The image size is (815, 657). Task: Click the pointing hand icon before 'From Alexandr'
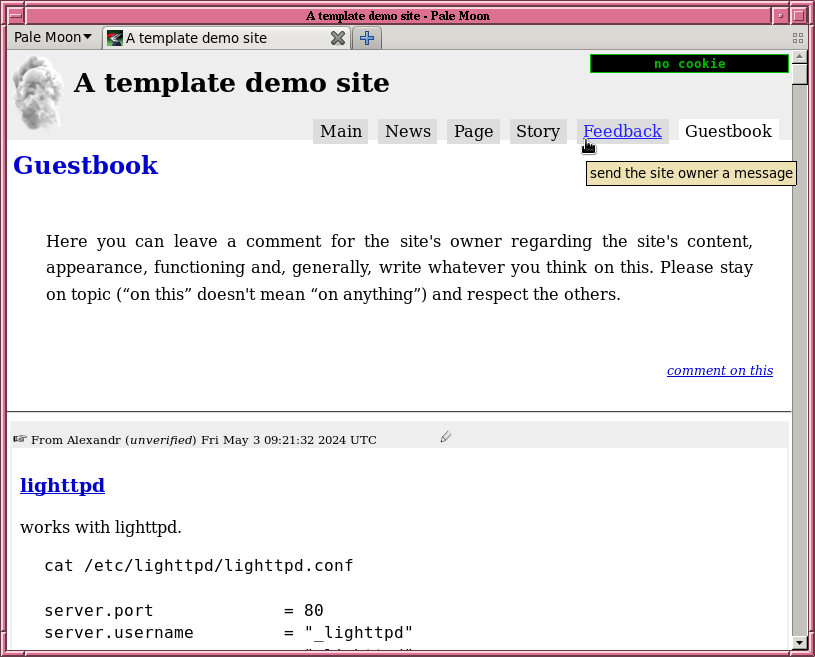pos(20,439)
